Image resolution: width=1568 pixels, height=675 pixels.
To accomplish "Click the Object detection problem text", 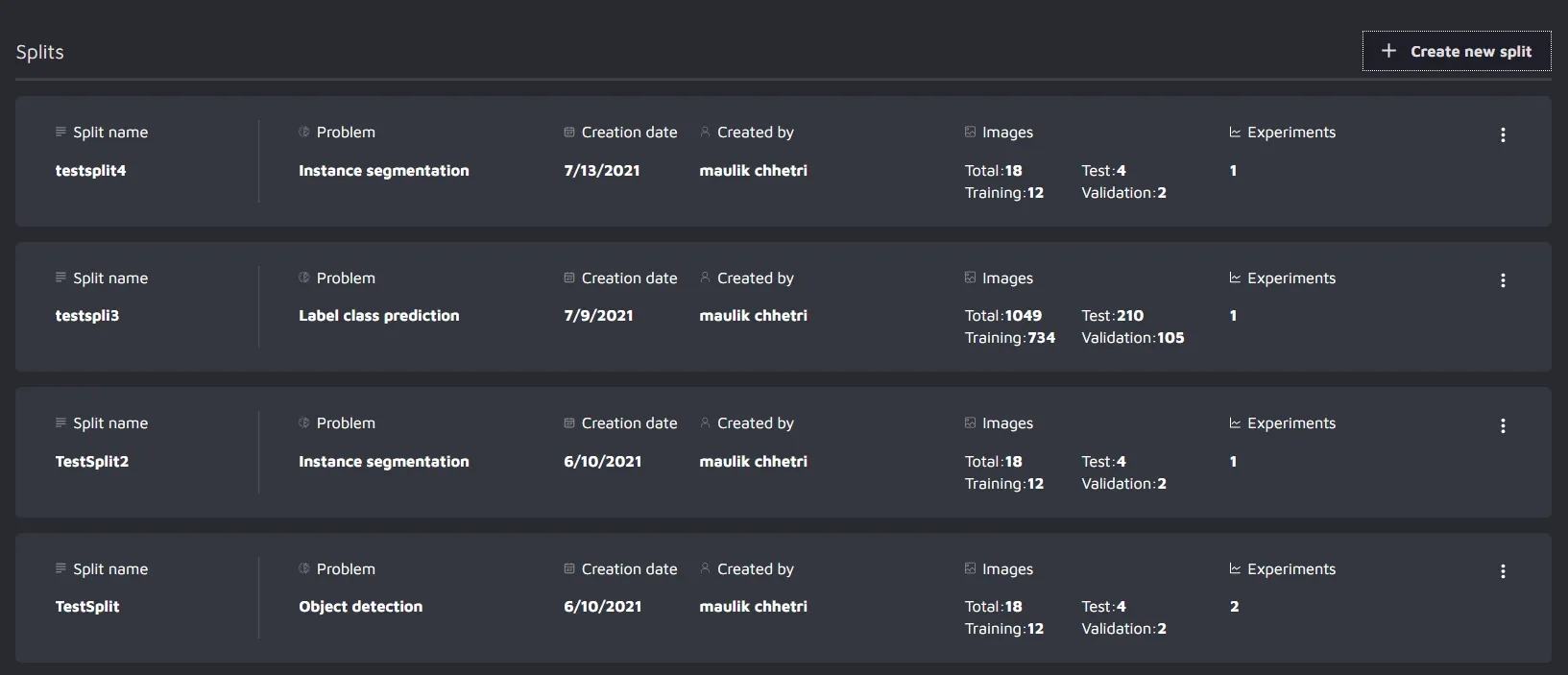I will click(x=360, y=607).
